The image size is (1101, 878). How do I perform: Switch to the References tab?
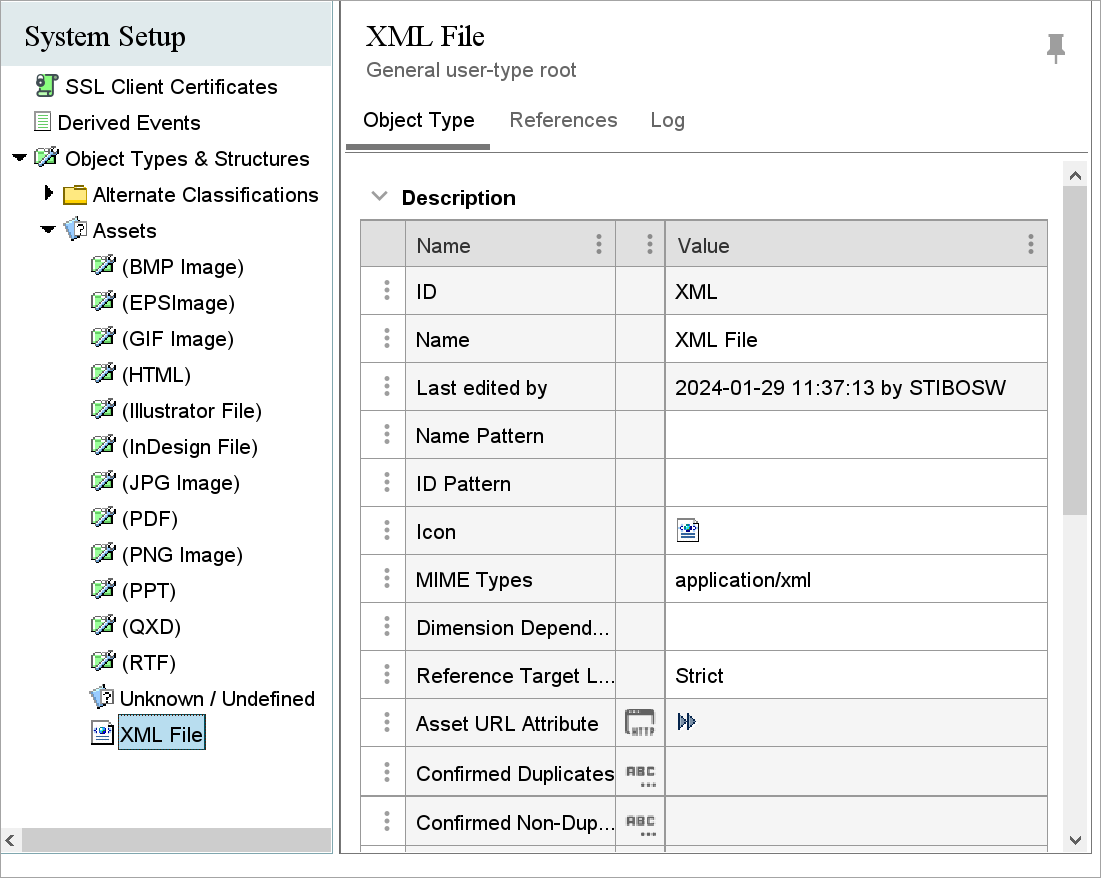pos(563,120)
